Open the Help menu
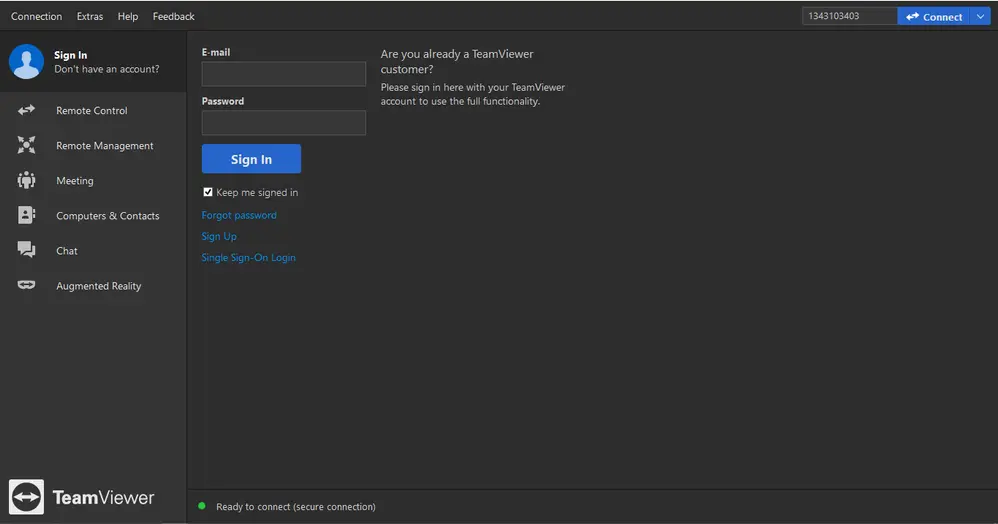The width and height of the screenshot is (998, 524). [x=127, y=17]
